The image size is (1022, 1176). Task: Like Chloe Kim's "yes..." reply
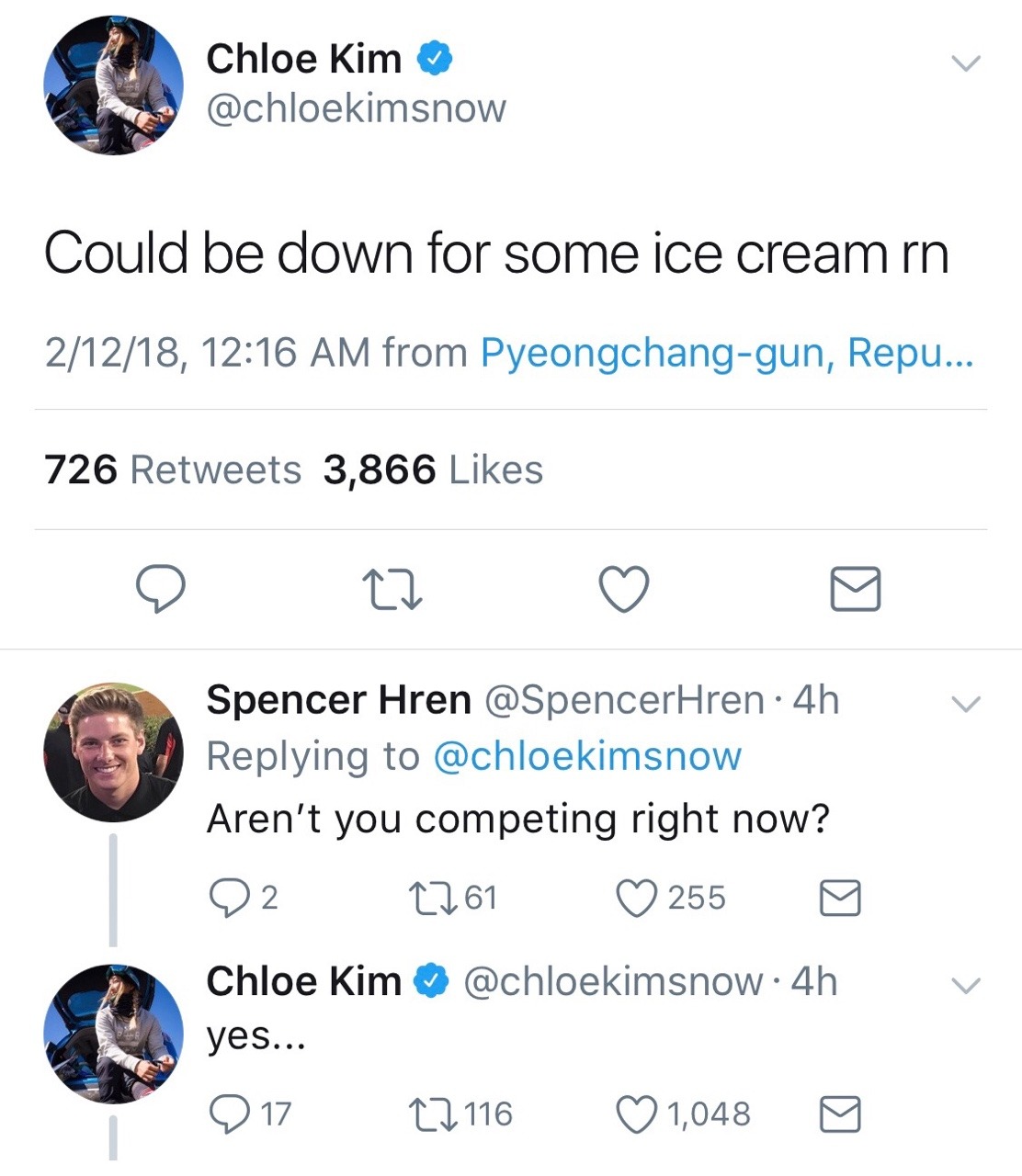635,1114
